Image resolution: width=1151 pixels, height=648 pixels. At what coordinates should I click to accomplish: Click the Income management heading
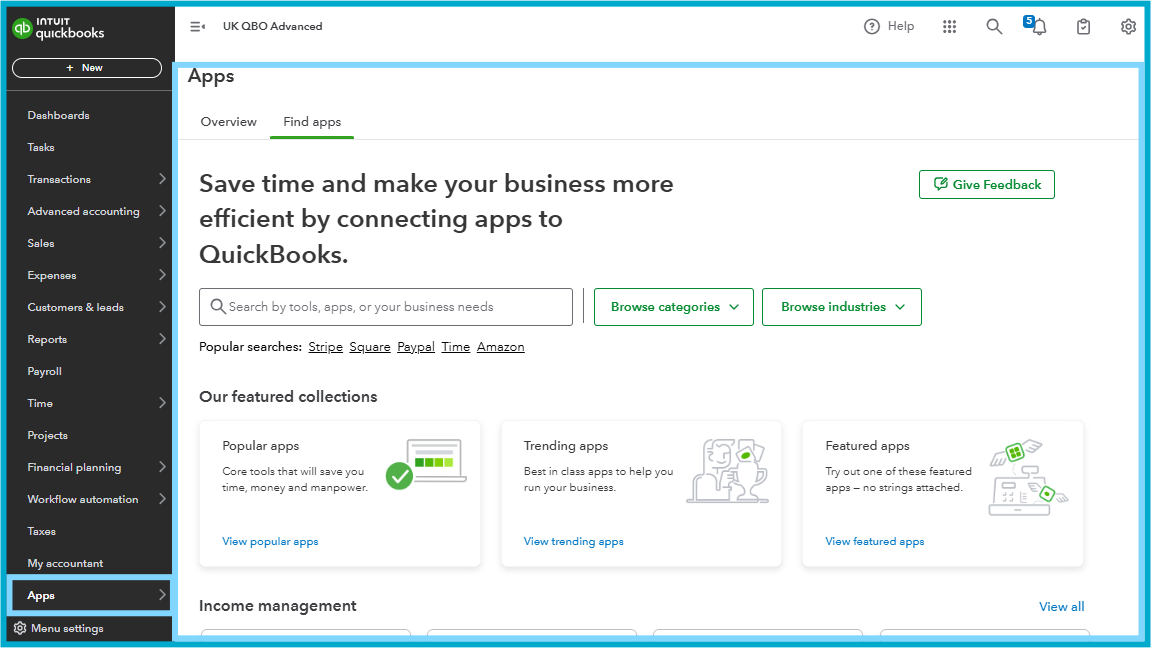[277, 606]
